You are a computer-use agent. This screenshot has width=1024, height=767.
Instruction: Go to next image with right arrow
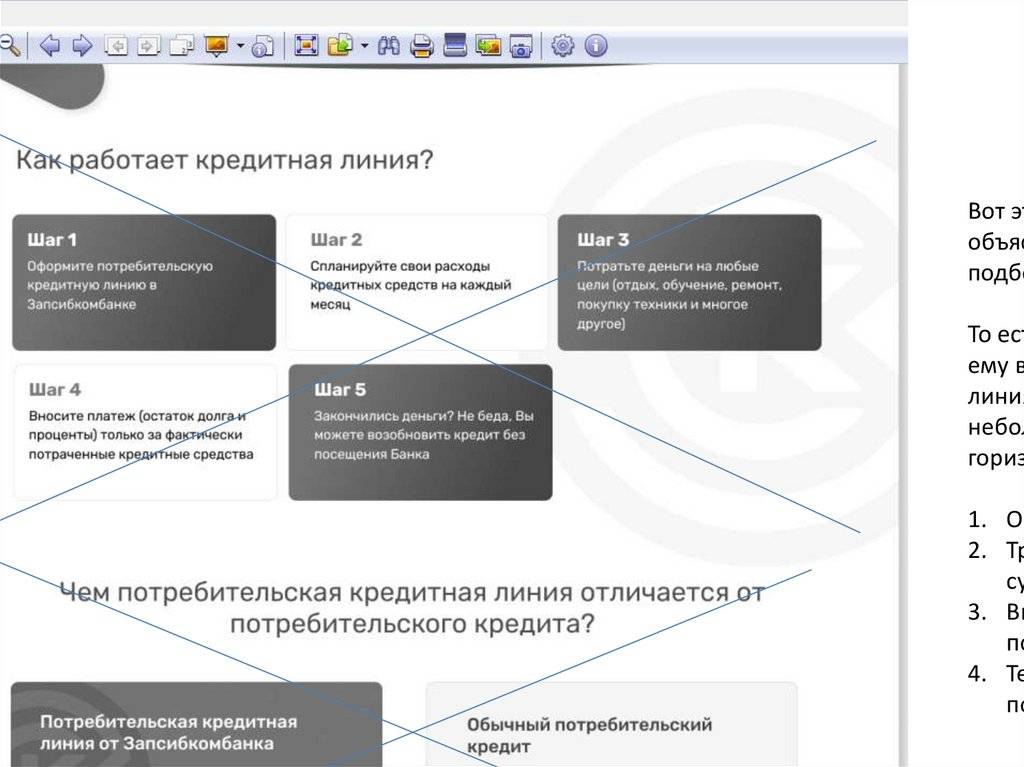[82, 46]
